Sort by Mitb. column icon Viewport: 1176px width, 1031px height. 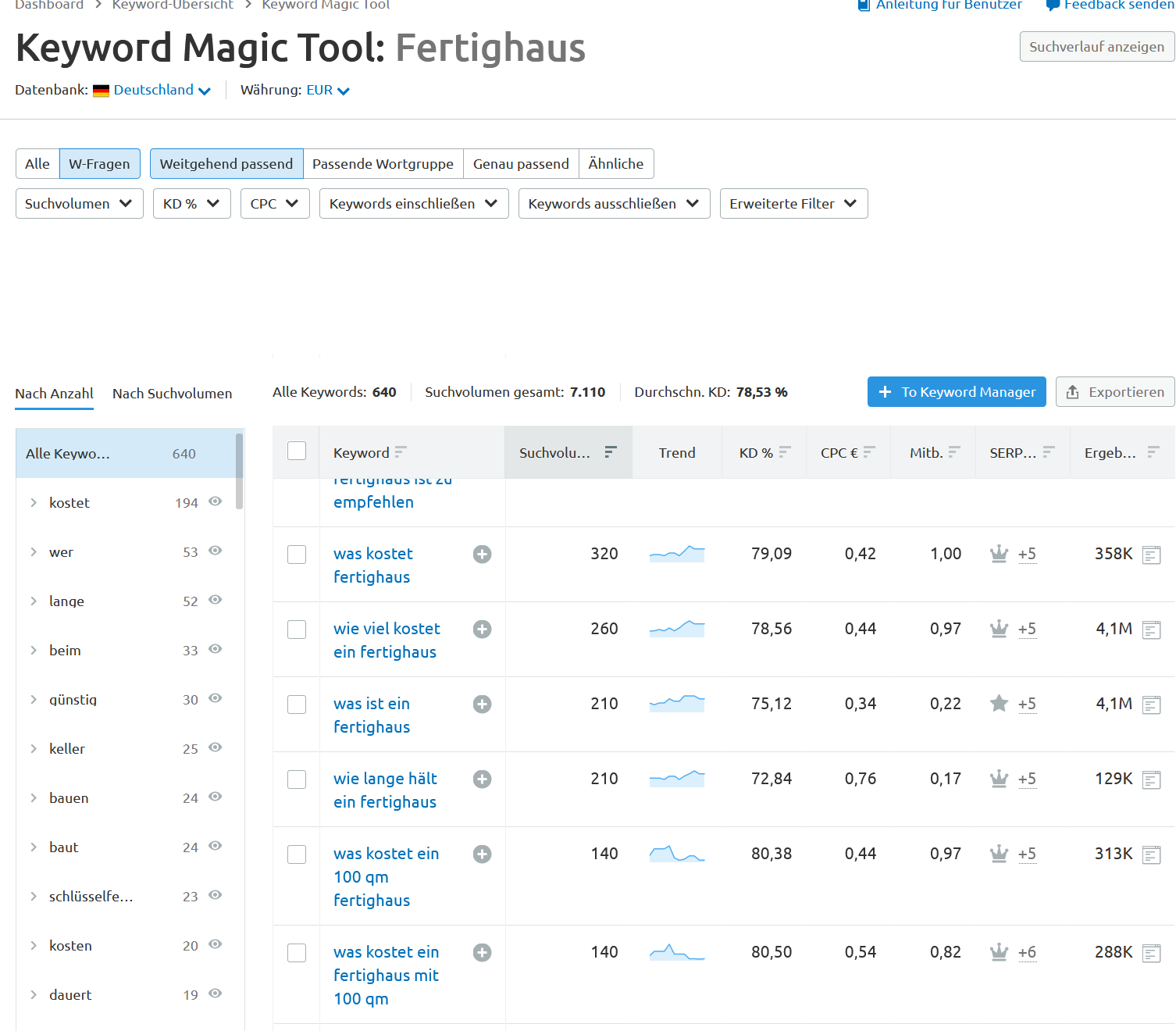pos(953,452)
